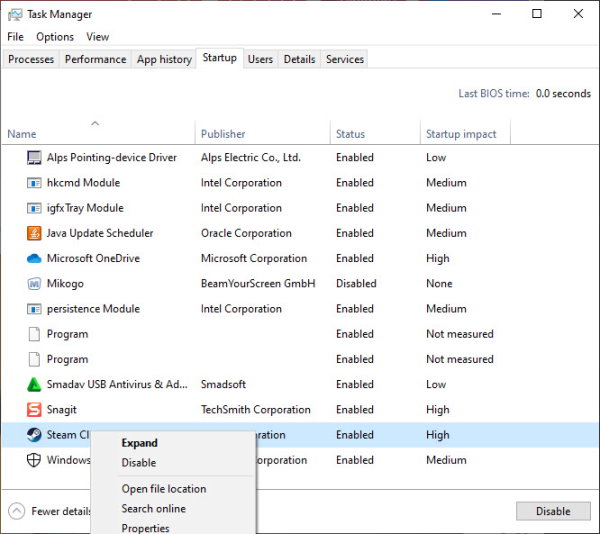Click the Smadav USB Antivirus icon
Image resolution: width=600 pixels, height=534 pixels.
[35, 384]
